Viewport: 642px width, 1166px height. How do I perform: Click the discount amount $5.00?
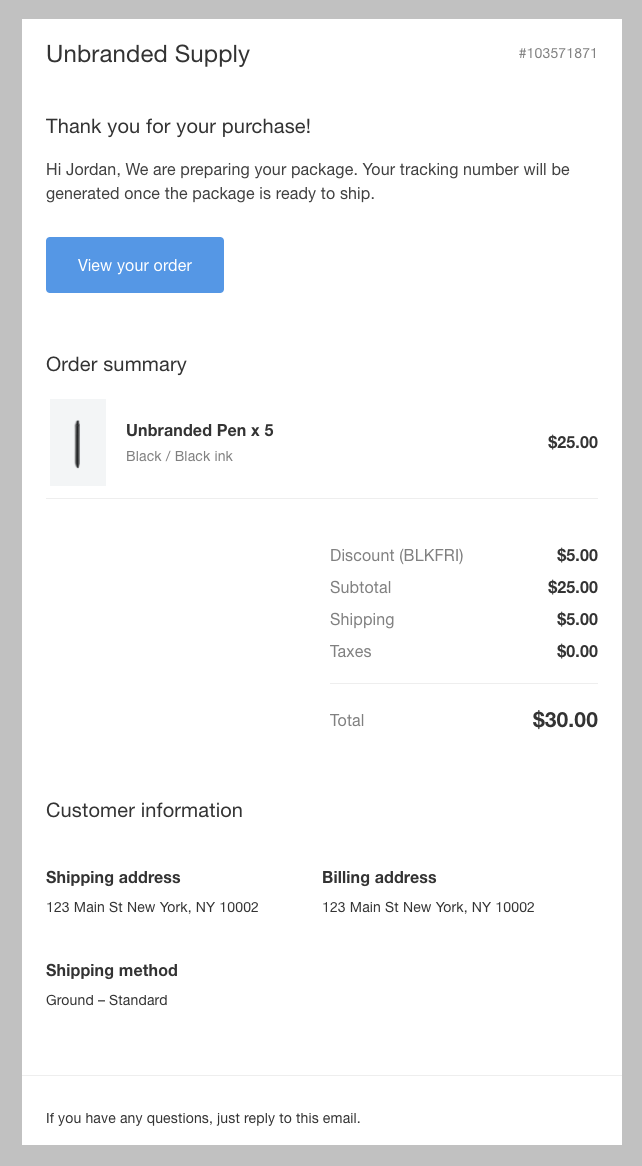pyautogui.click(x=577, y=555)
